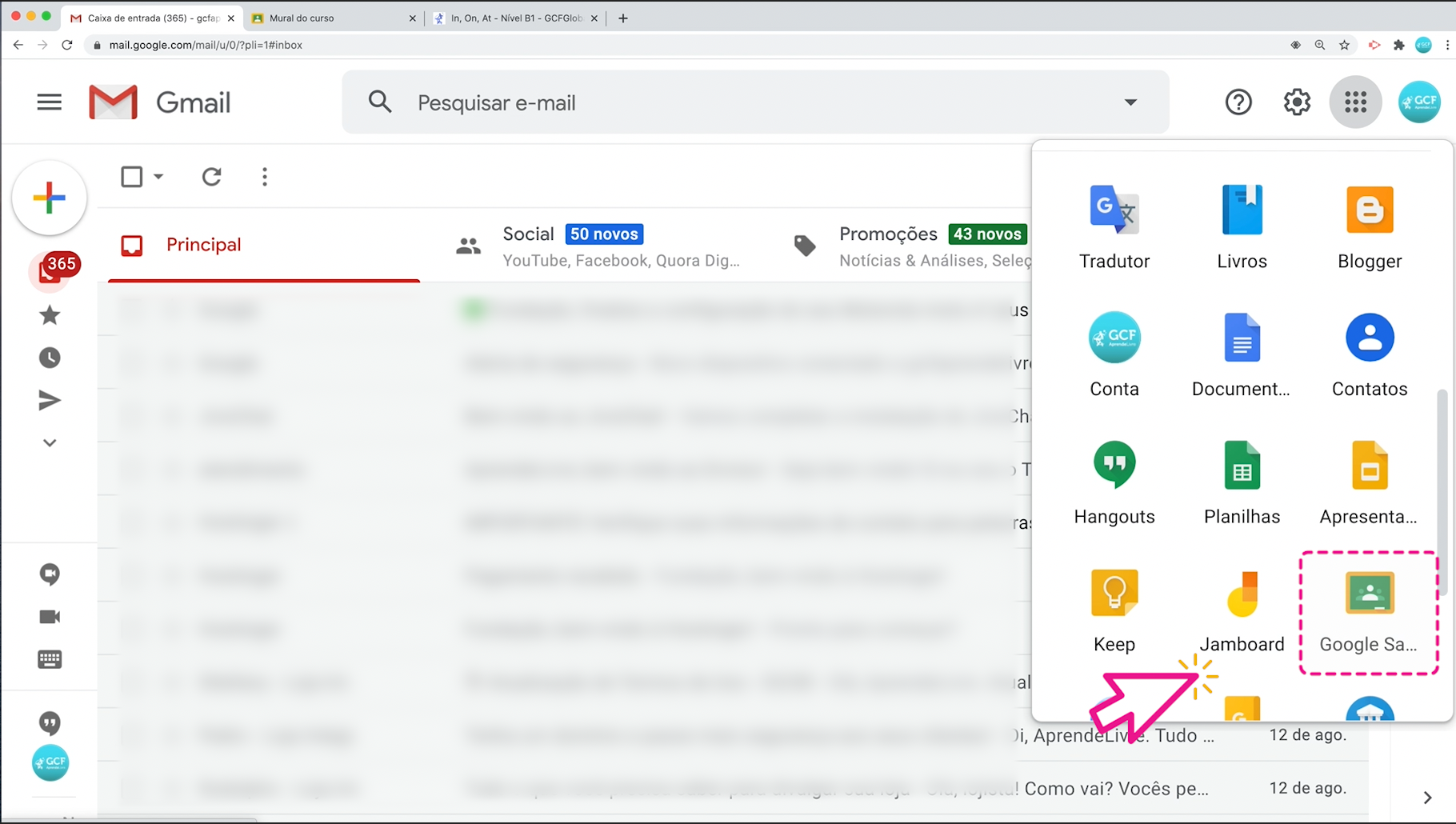Go to next page of messages arrow
This screenshot has width=1456, height=824.
[x=1427, y=798]
